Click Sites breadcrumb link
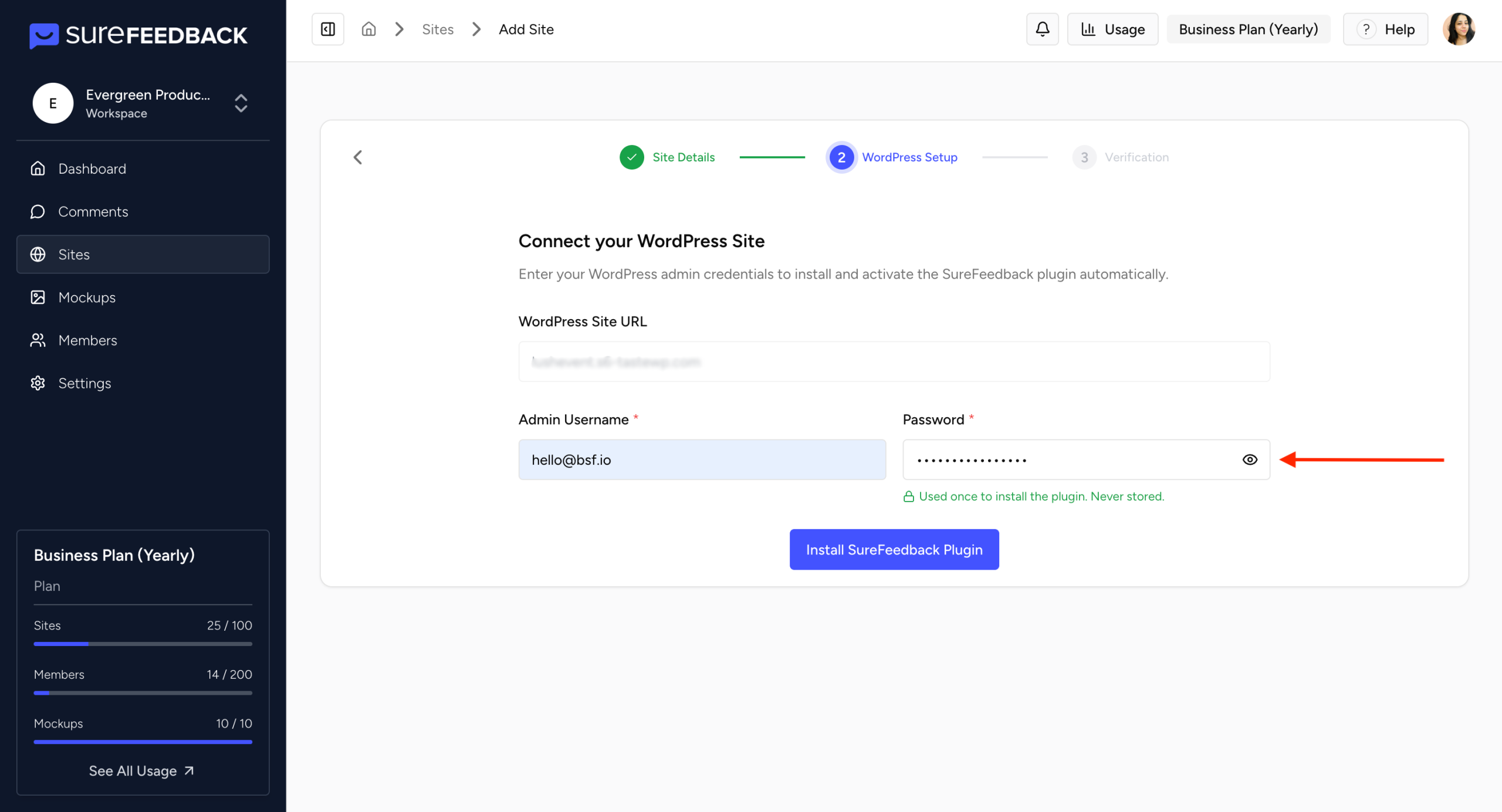Screen dimensions: 1502x812 [438, 29]
